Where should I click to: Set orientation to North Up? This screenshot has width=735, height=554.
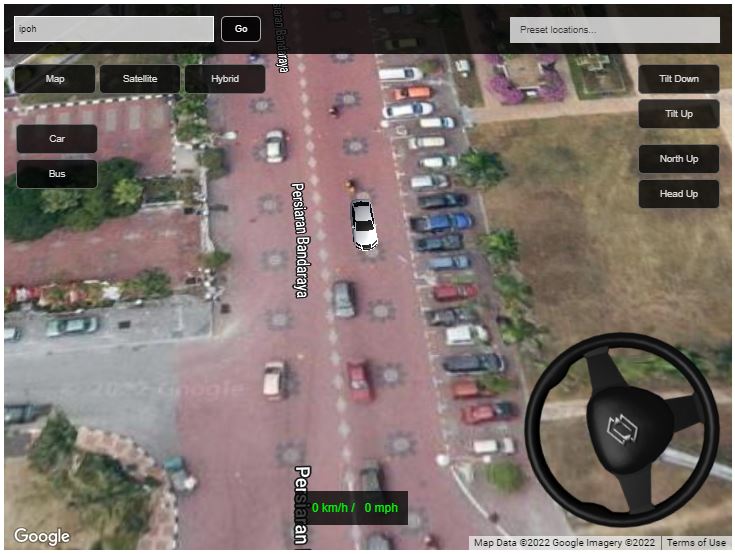[x=679, y=159]
